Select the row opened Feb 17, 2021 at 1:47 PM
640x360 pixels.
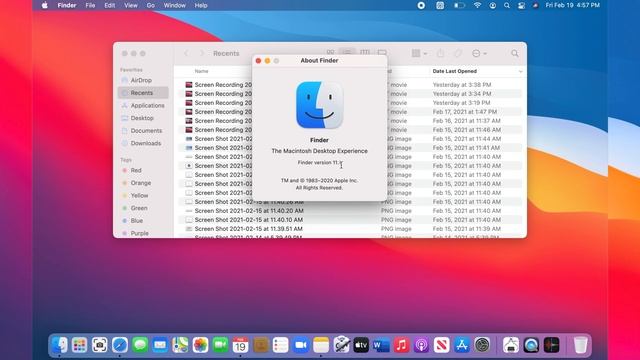point(350,112)
